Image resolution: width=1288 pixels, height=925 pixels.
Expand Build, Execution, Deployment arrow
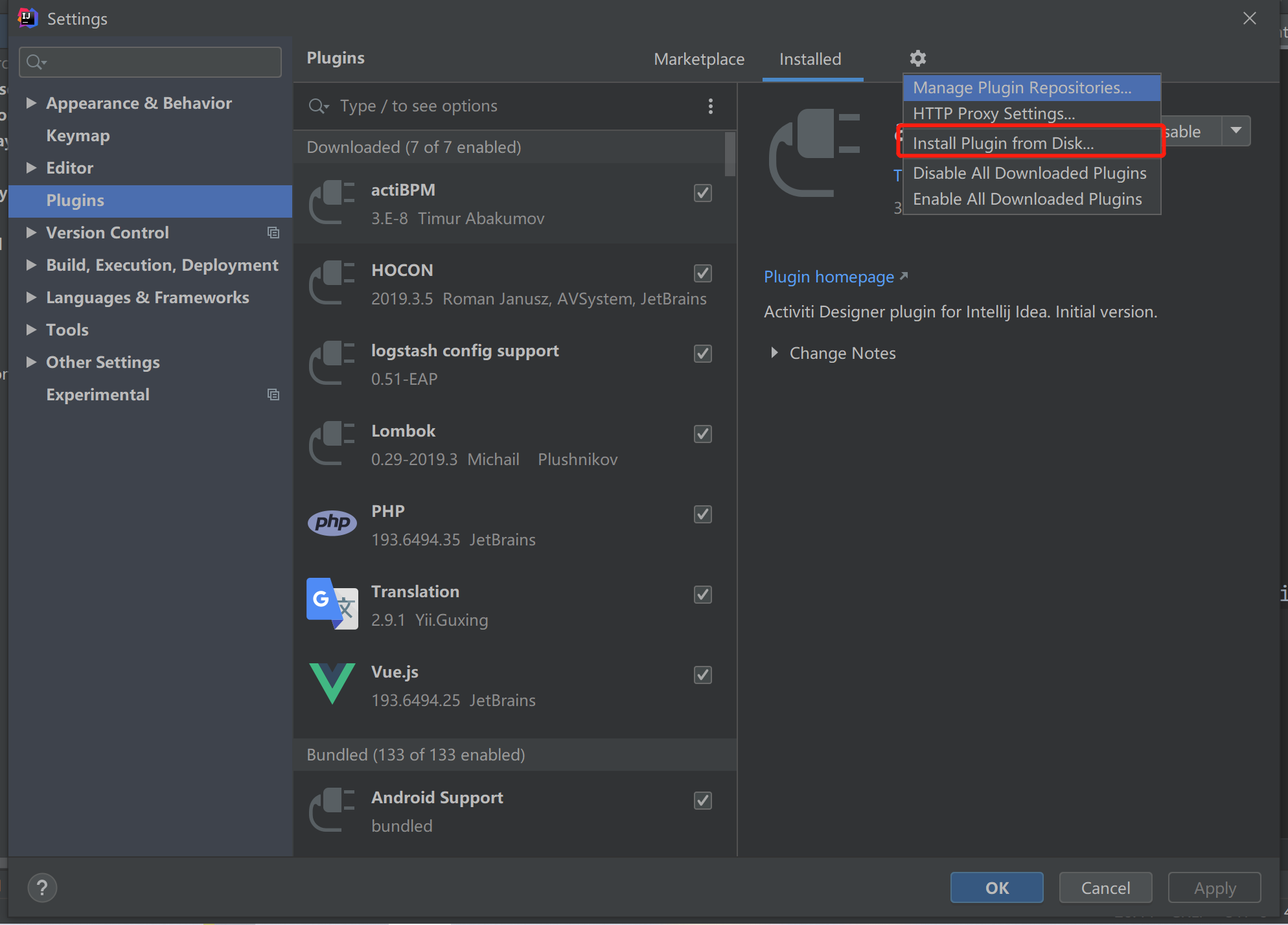coord(30,265)
